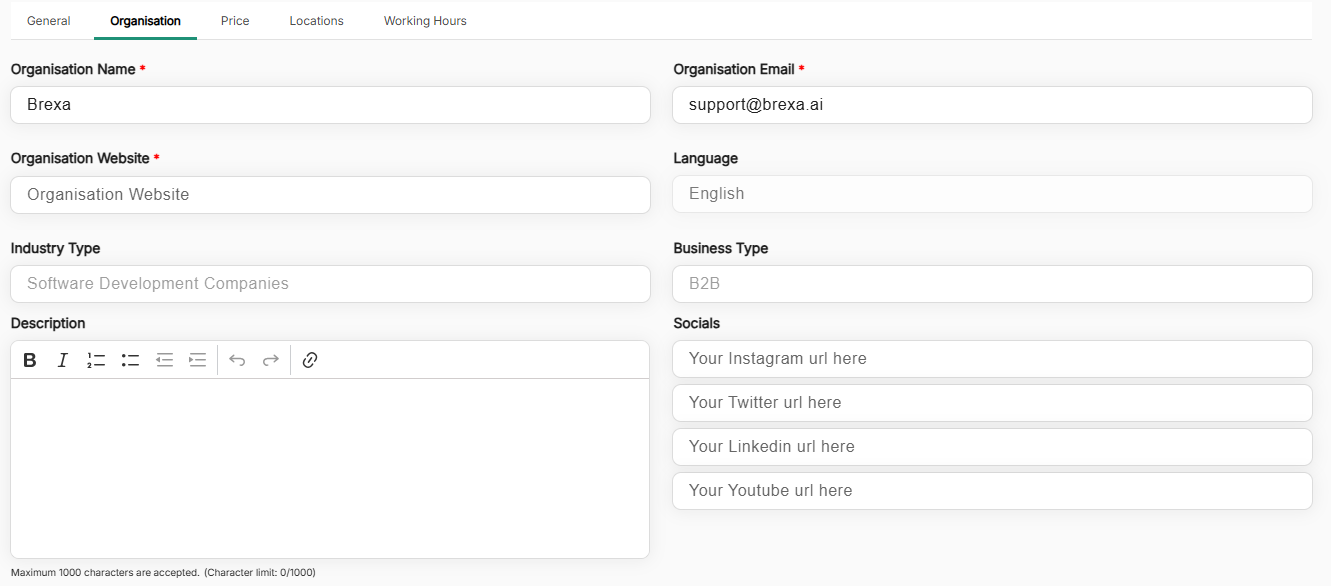Click the Organisation Email field
The width and height of the screenshot is (1331, 586).
pos(991,105)
